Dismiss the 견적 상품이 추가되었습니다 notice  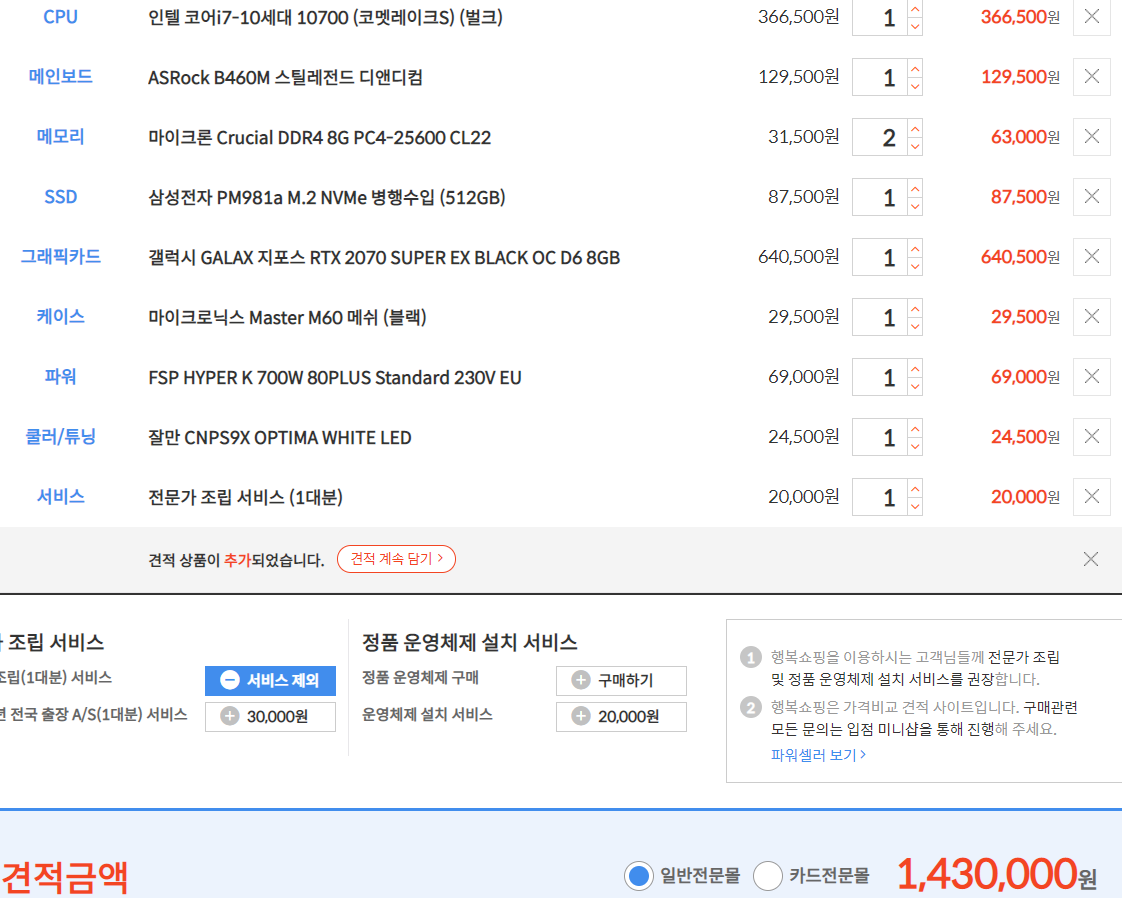point(1091,559)
